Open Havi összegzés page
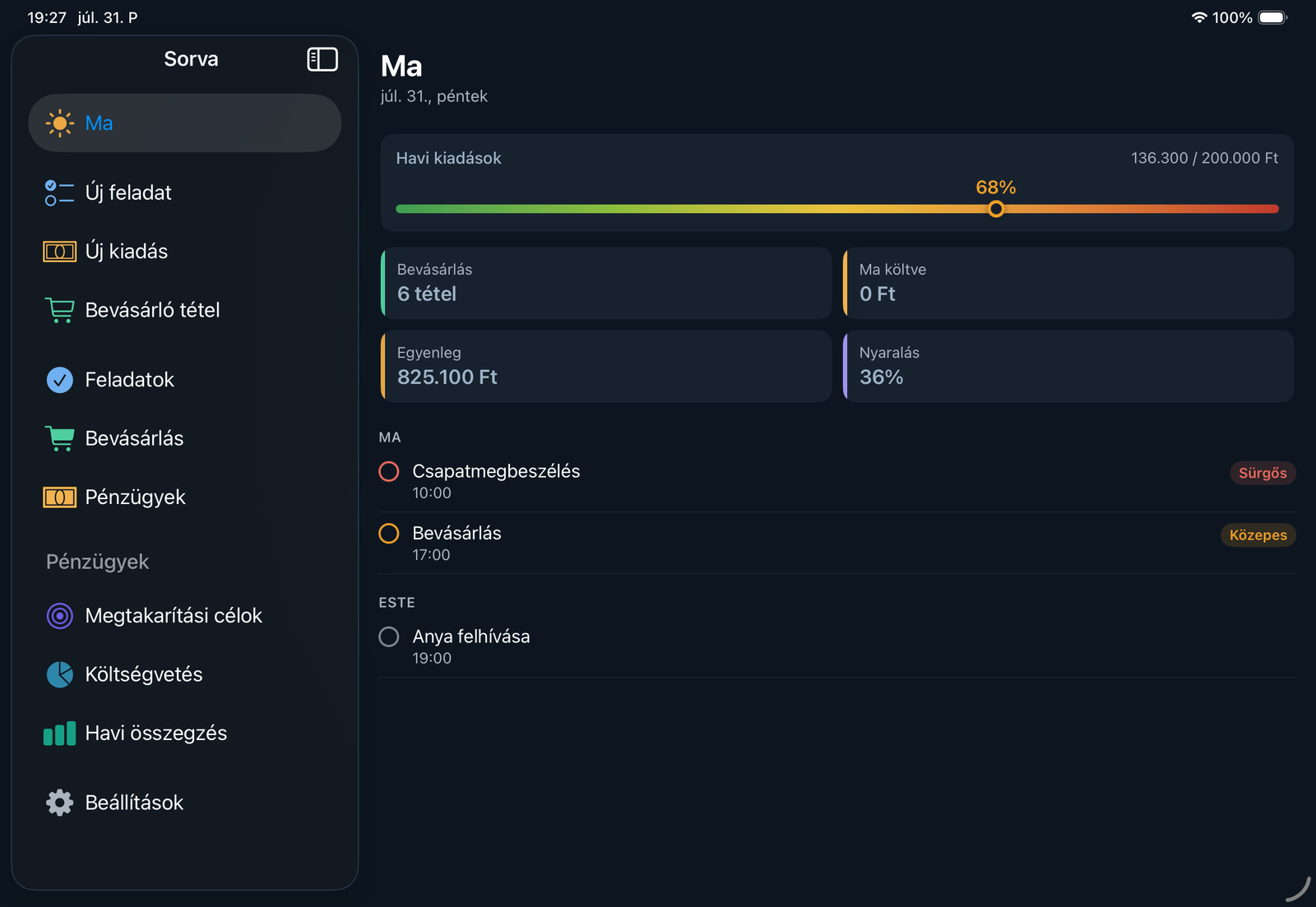This screenshot has height=907, width=1316. (184, 733)
